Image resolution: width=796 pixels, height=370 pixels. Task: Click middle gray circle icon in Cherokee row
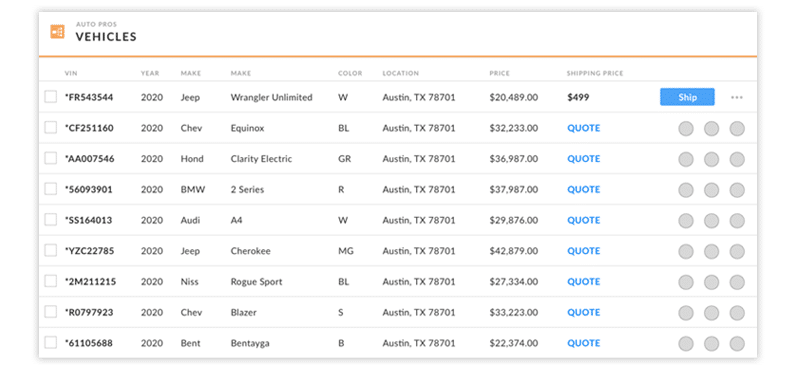(711, 252)
